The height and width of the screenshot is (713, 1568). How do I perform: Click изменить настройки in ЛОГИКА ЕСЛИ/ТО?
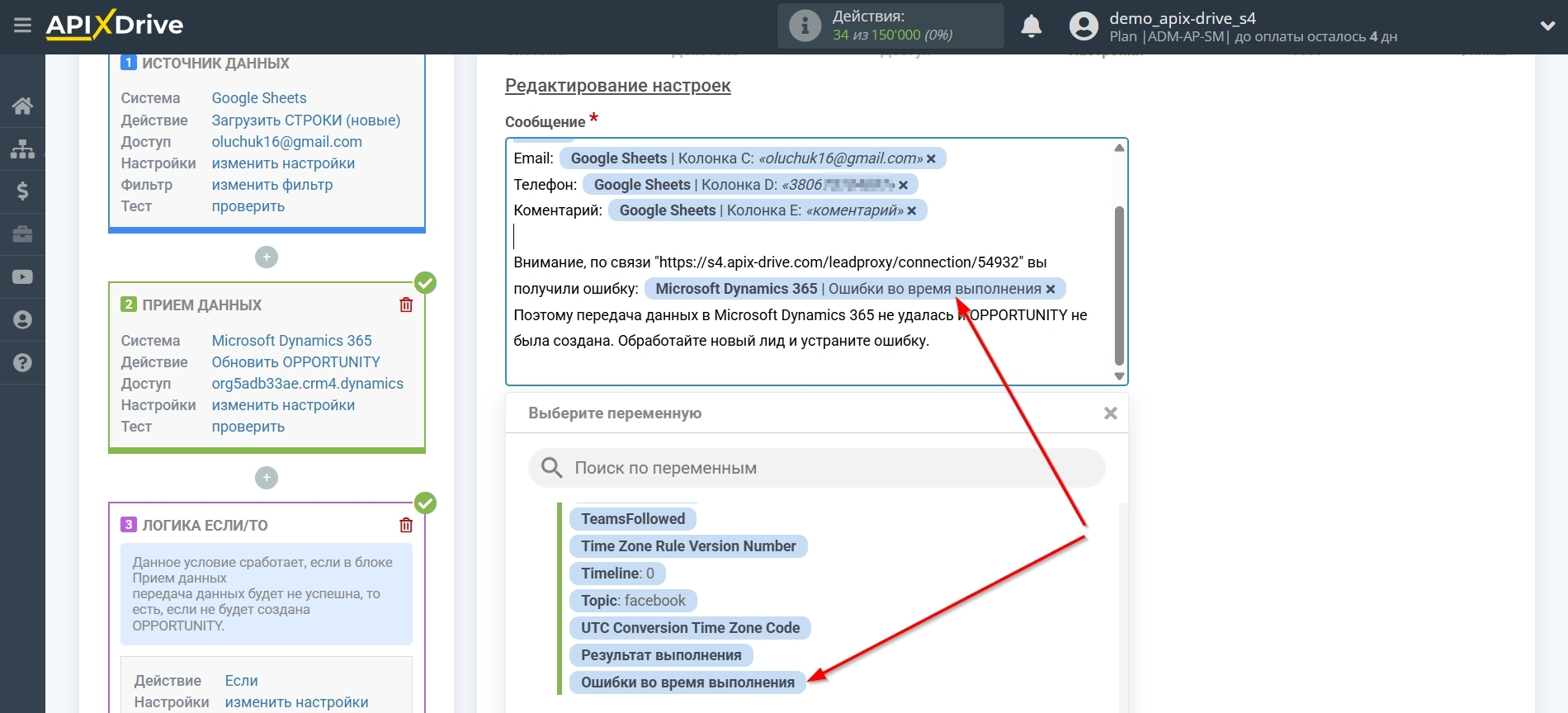[x=296, y=702]
